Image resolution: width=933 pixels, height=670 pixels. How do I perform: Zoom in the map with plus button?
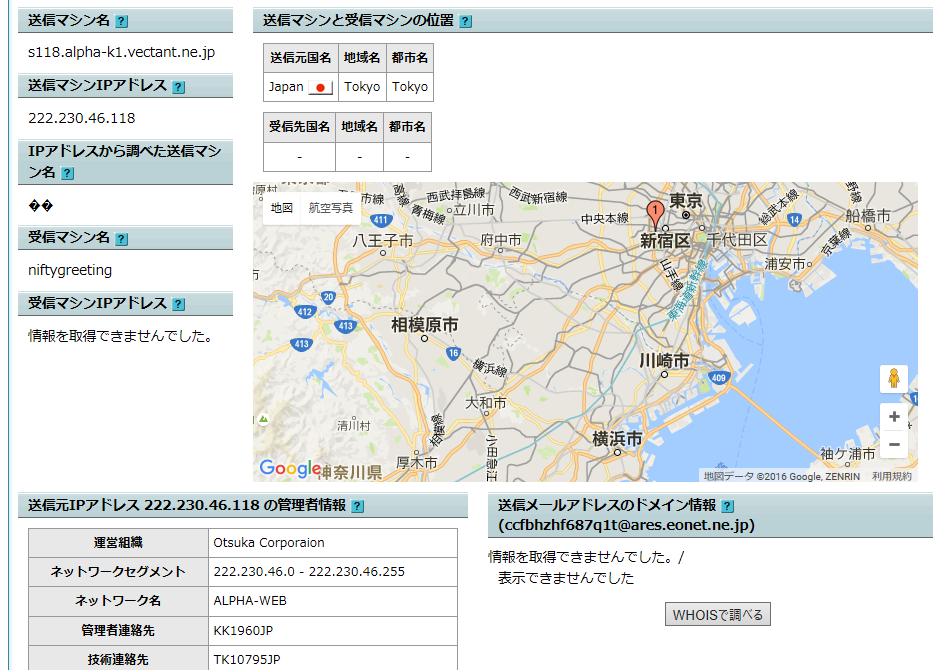tap(894, 417)
